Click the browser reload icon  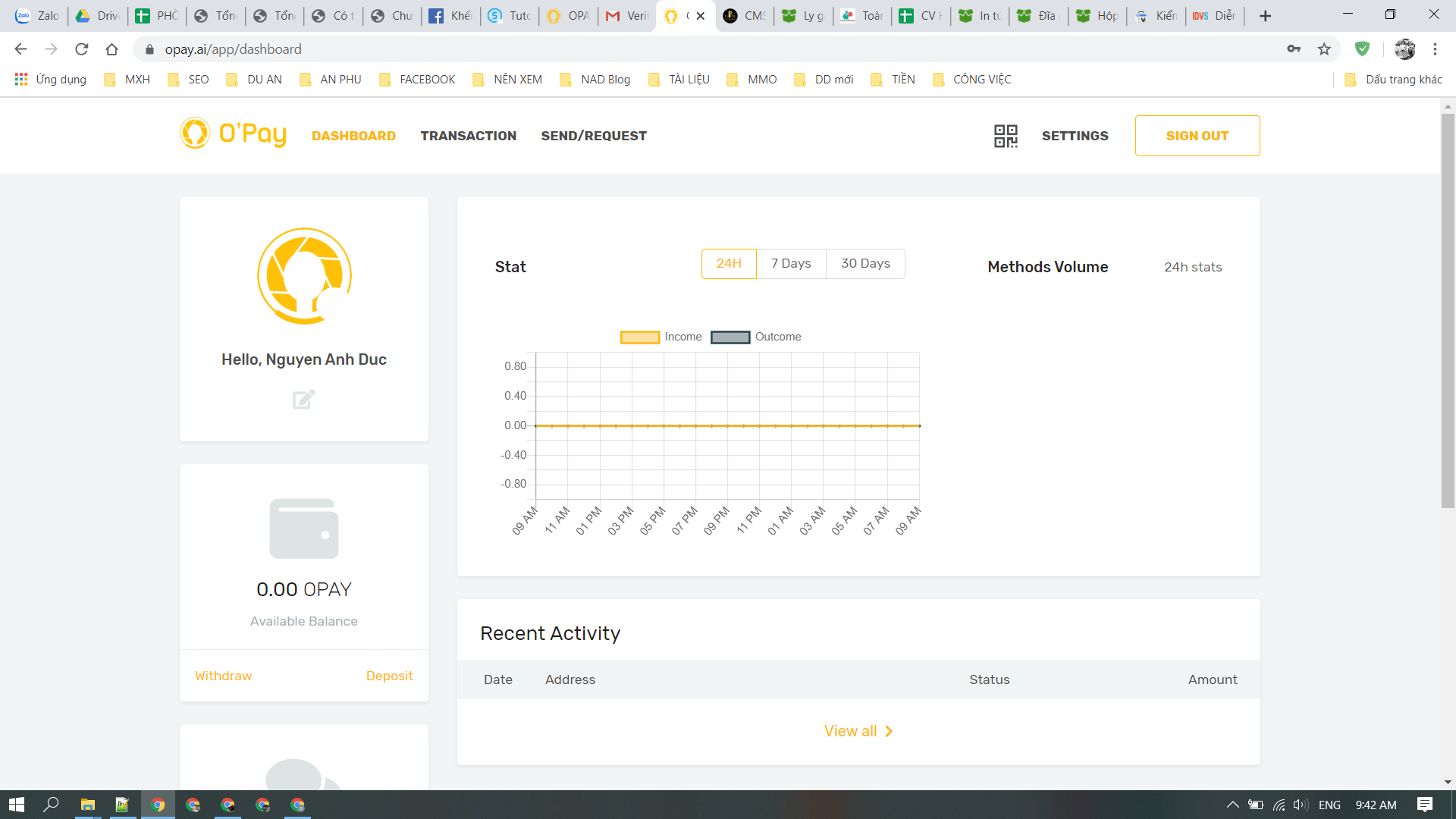pos(82,49)
